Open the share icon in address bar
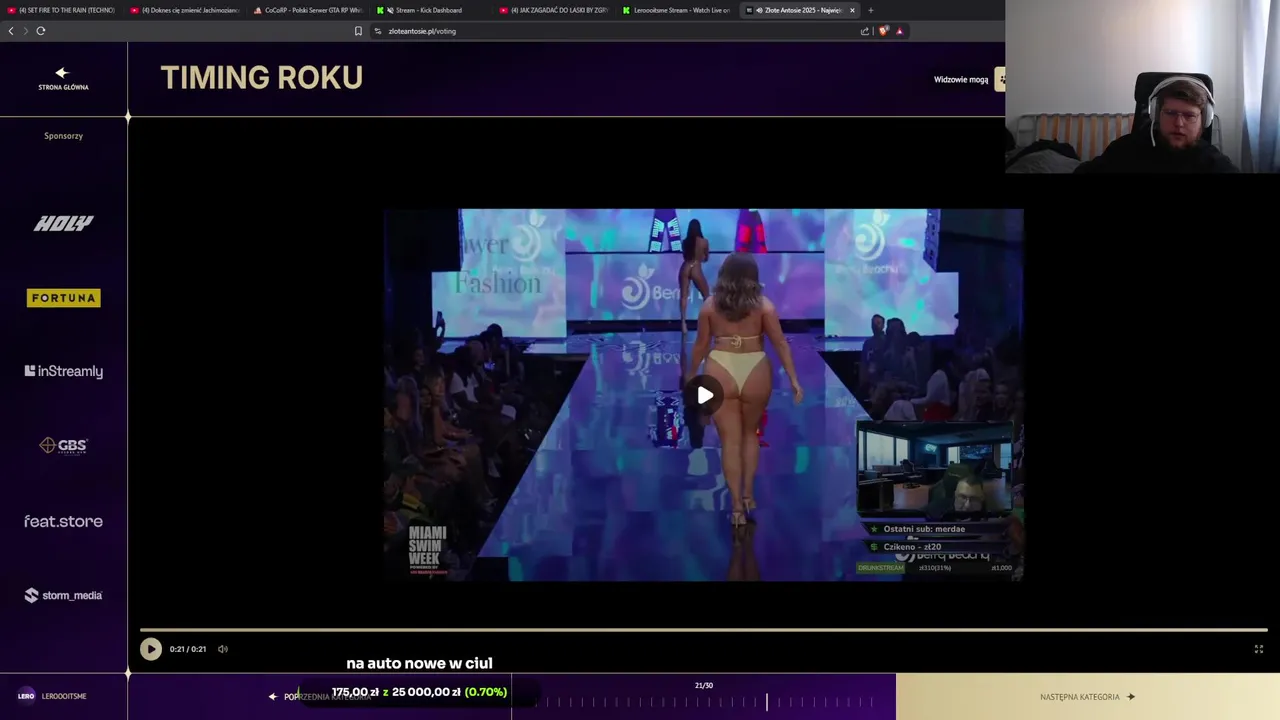The image size is (1280, 720). (x=865, y=31)
